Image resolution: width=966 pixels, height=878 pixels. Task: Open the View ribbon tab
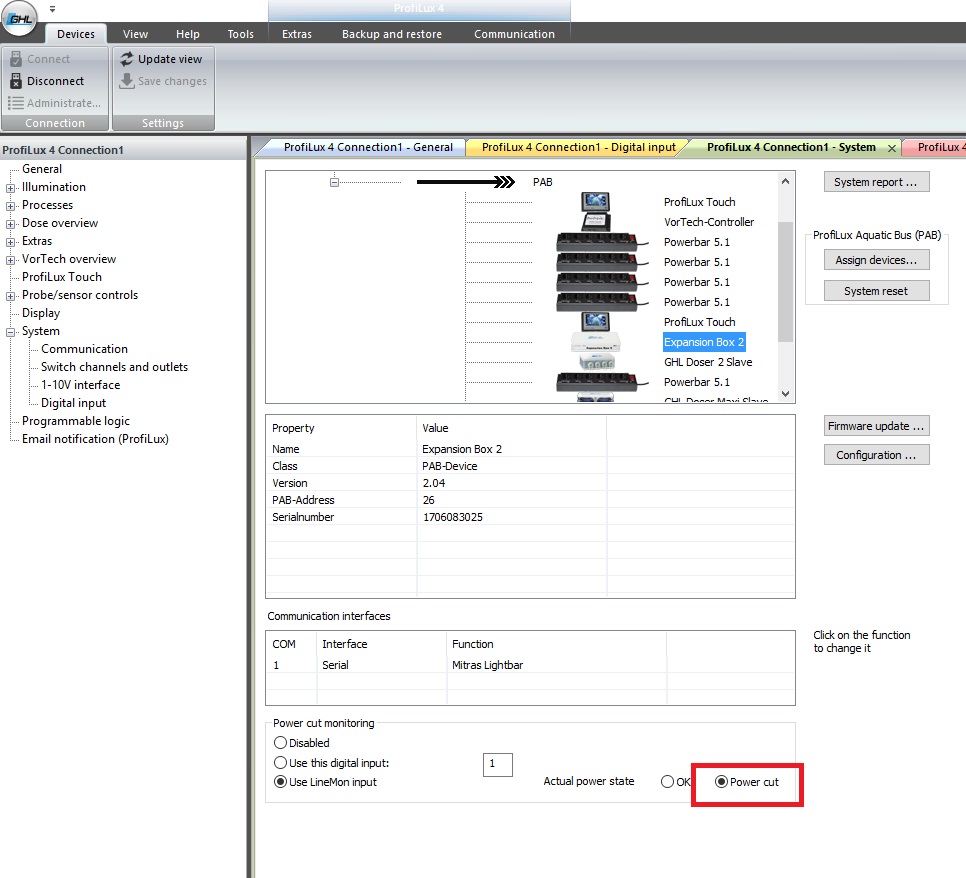135,34
